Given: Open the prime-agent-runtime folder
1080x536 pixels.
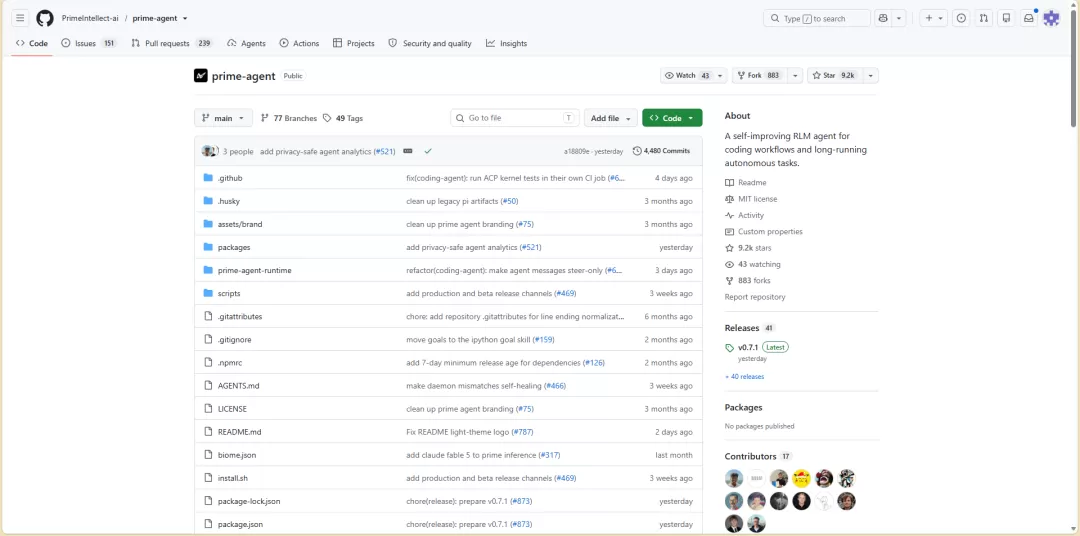Looking at the screenshot, I should coord(254,270).
